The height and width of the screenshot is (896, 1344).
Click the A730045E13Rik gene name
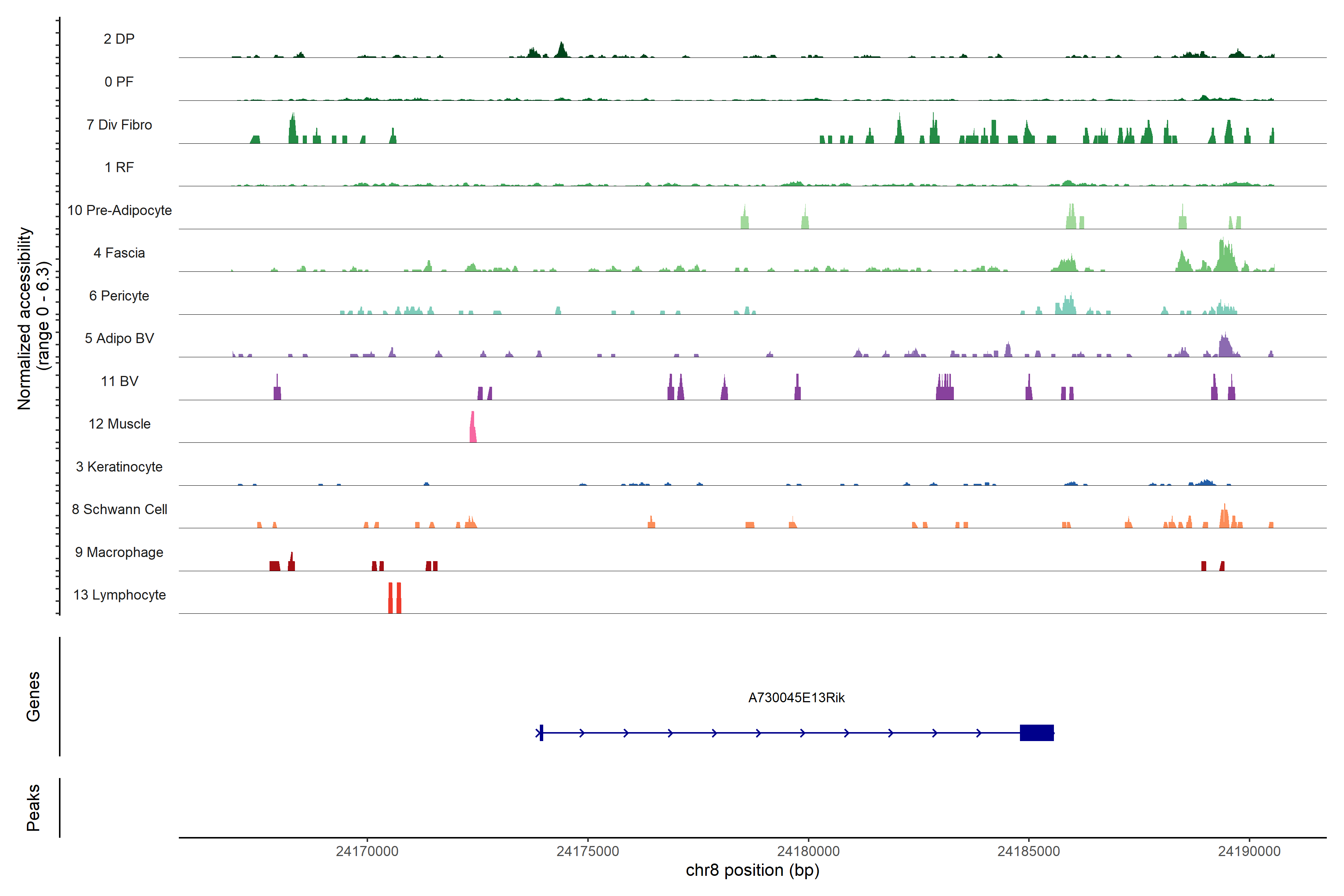796,698
